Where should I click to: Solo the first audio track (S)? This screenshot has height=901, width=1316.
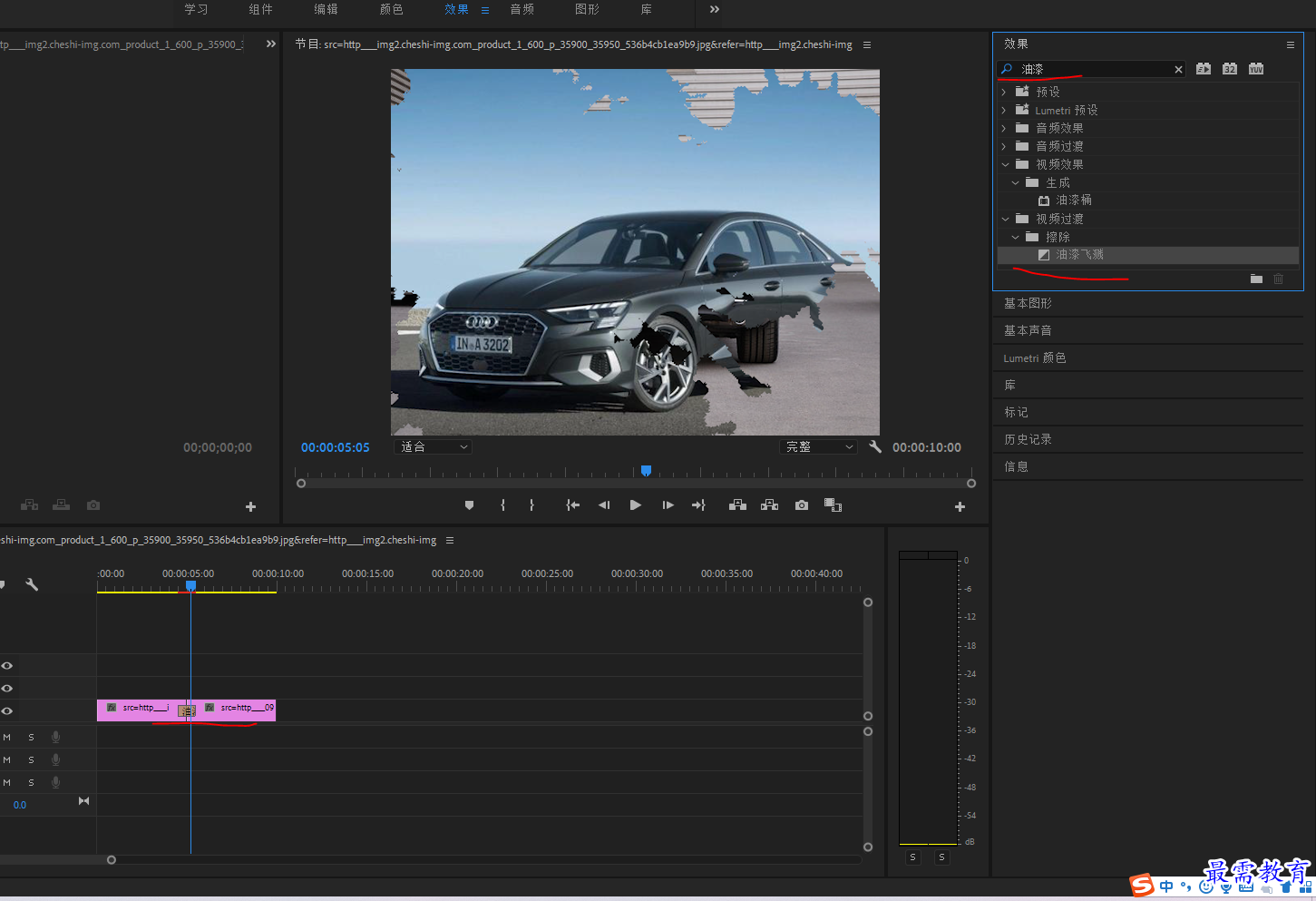coord(31,737)
